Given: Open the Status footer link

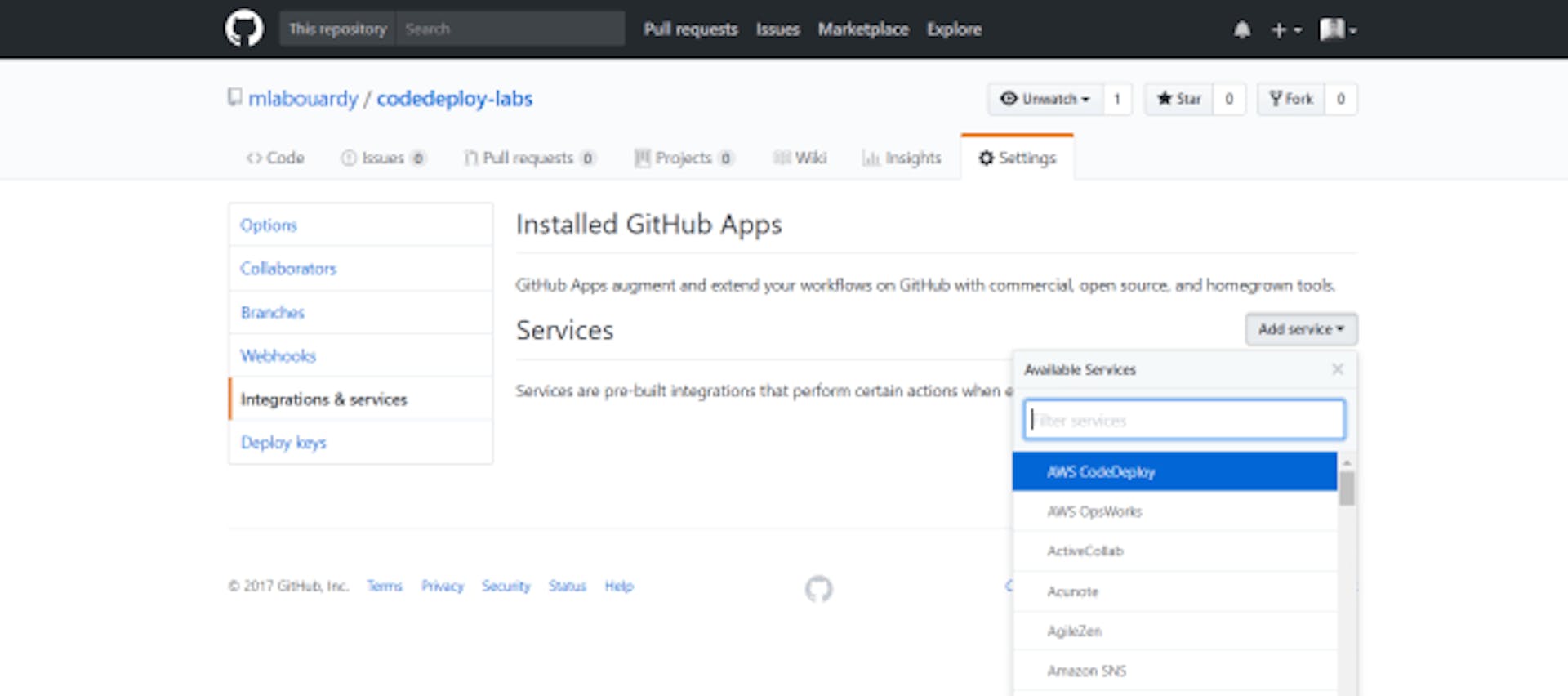Looking at the screenshot, I should (x=567, y=586).
